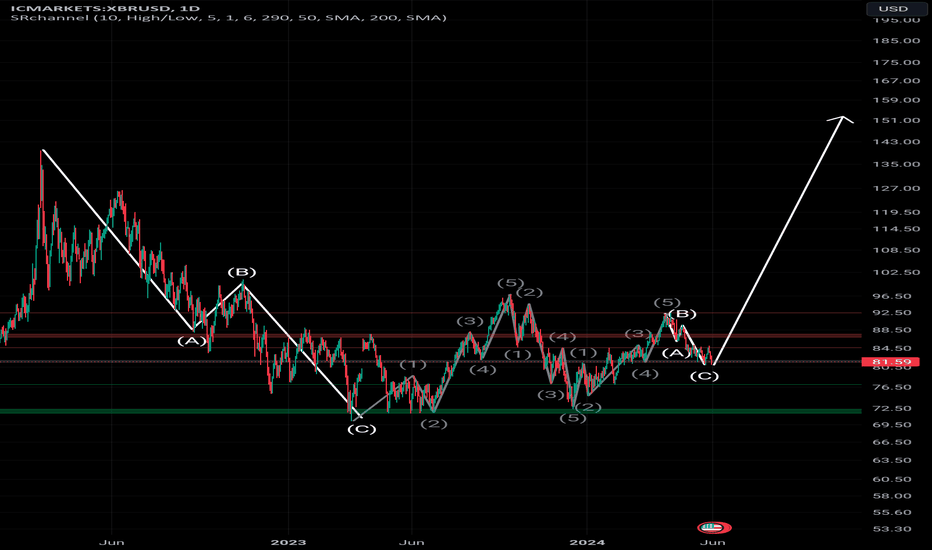The width and height of the screenshot is (932, 550).
Task: Click the 195.00 price axis value
Action: (x=896, y=20)
